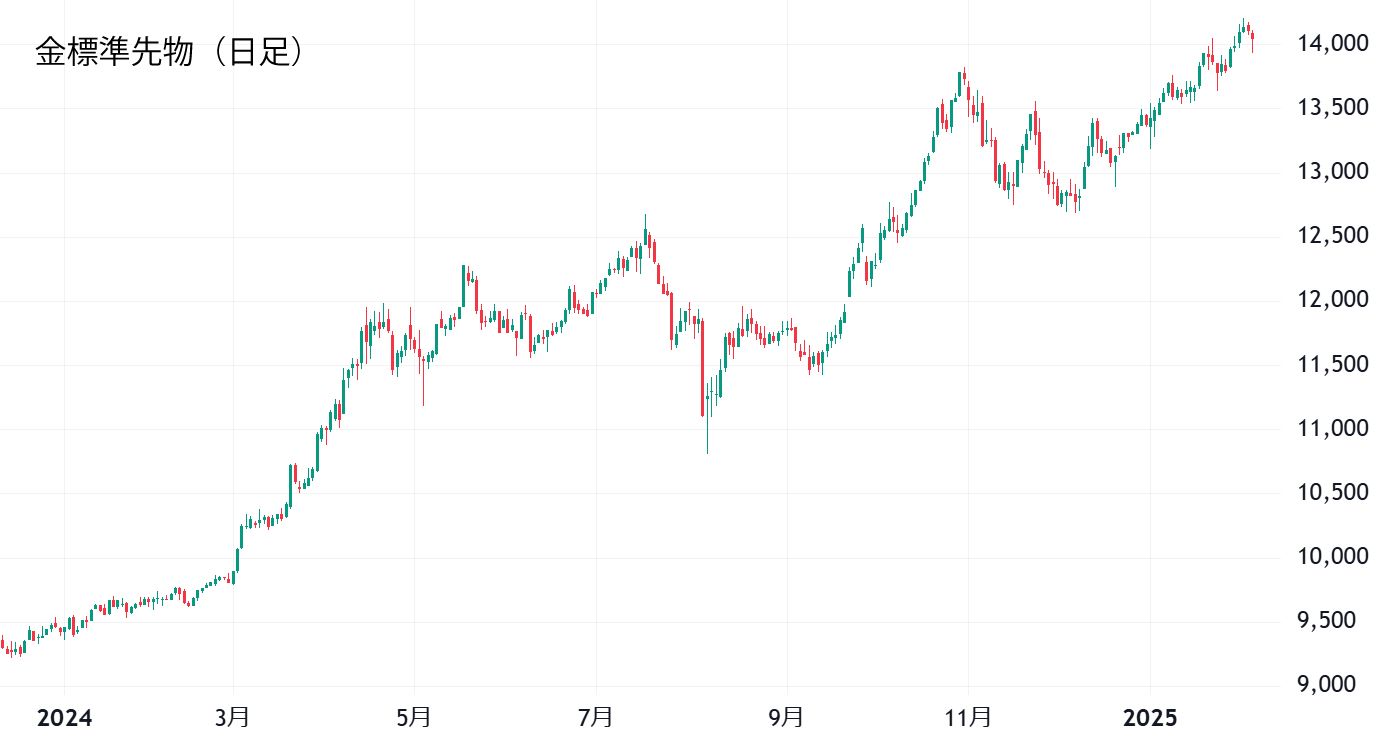Click the 5月 date axis label
The width and height of the screenshot is (1379, 739).
coord(414,718)
